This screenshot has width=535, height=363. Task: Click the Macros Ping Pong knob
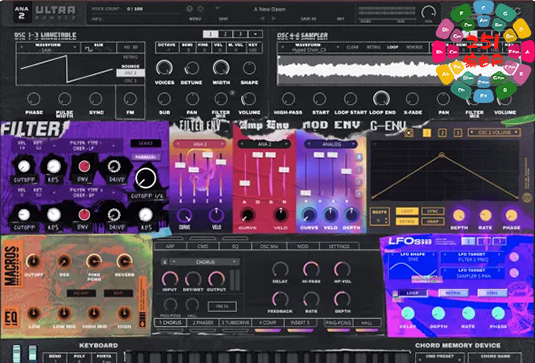click(x=94, y=261)
